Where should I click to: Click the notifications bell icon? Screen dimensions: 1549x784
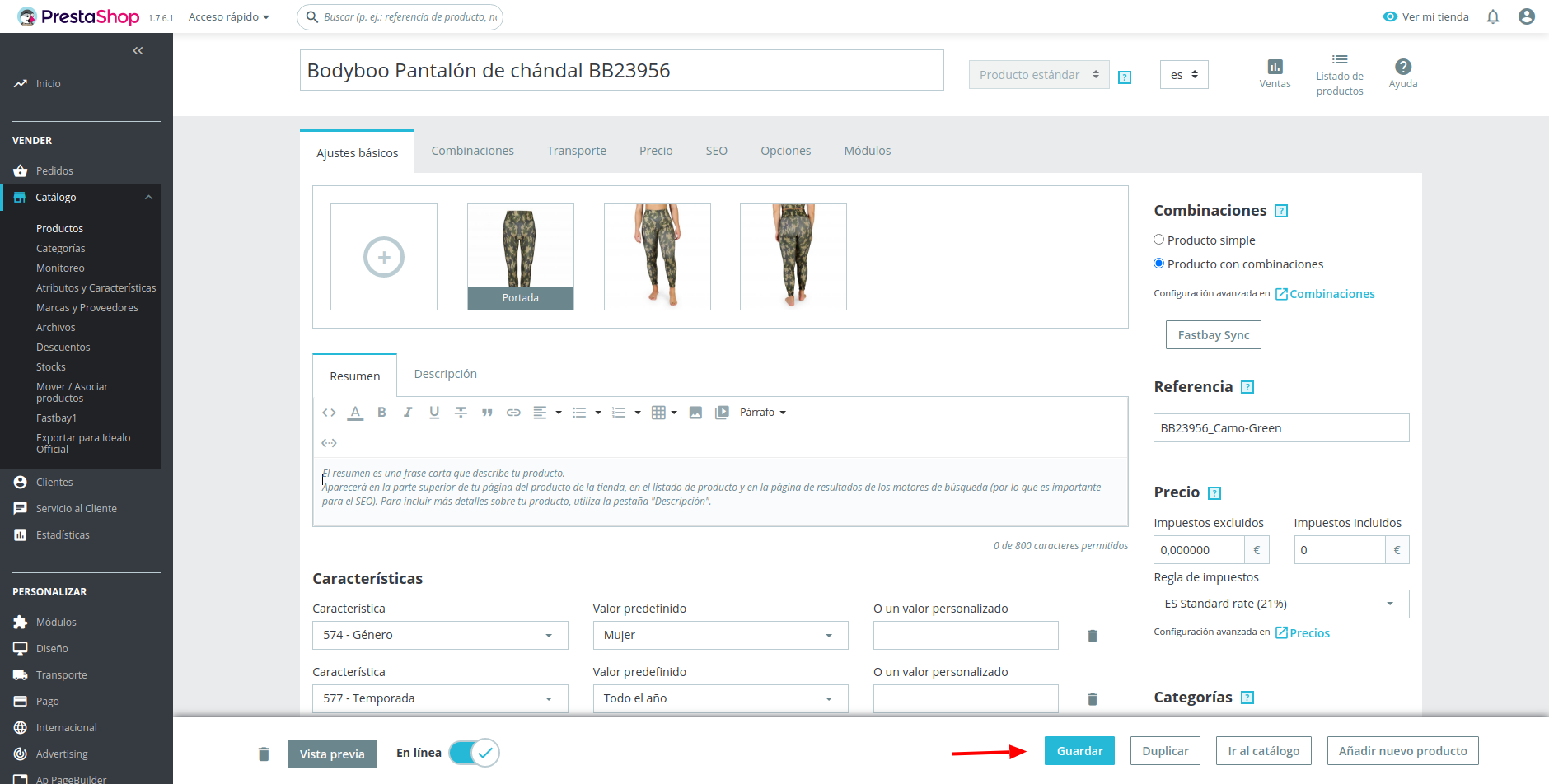(x=1493, y=16)
